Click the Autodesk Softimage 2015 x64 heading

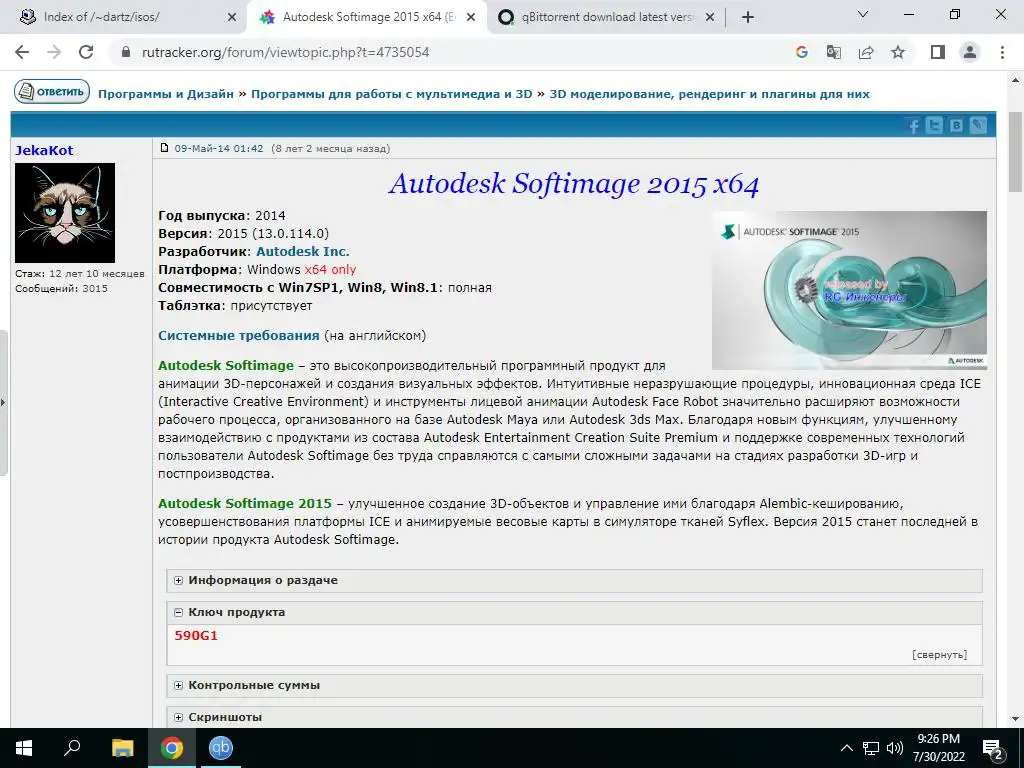pos(574,184)
